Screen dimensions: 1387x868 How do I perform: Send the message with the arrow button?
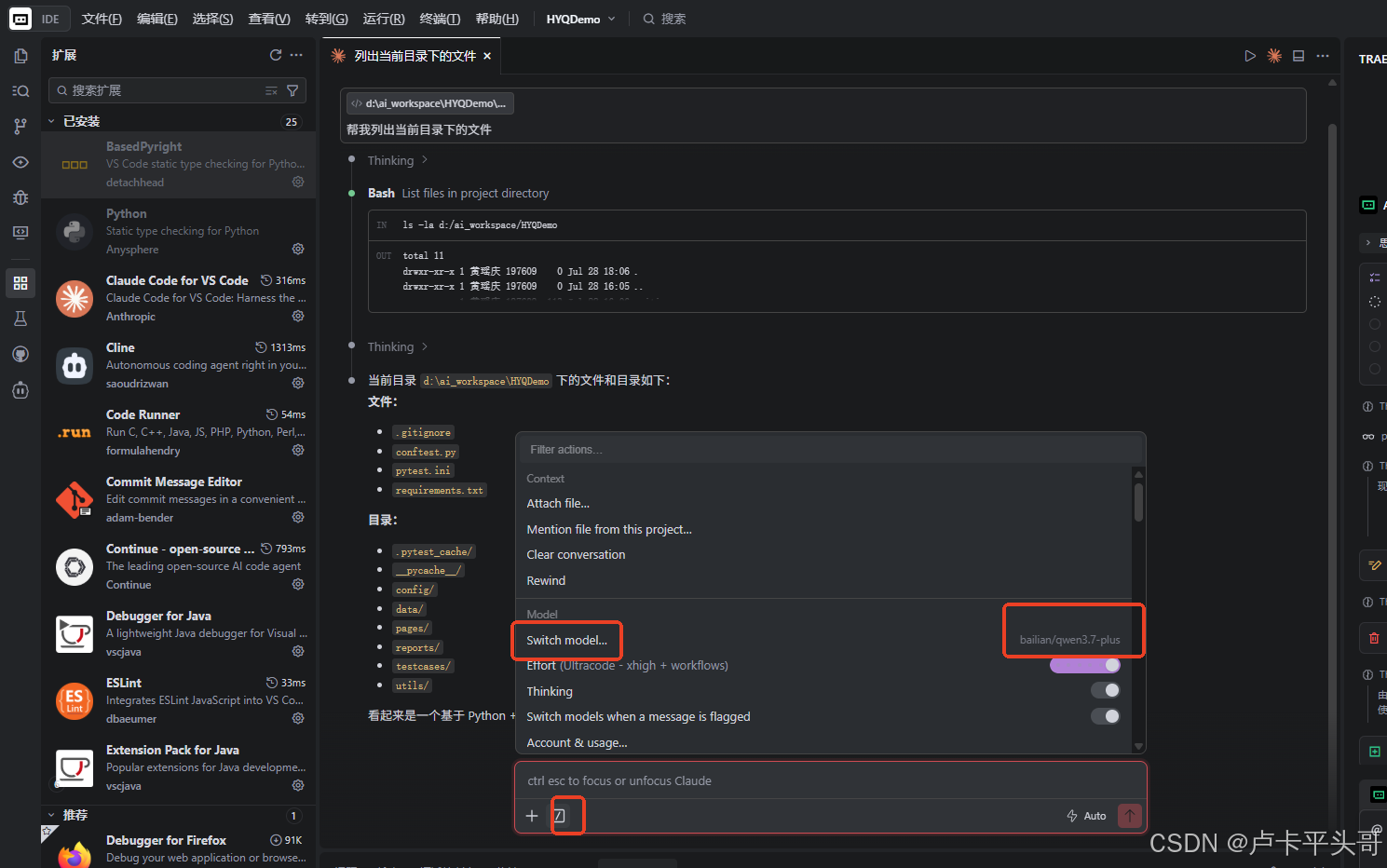coord(1130,816)
